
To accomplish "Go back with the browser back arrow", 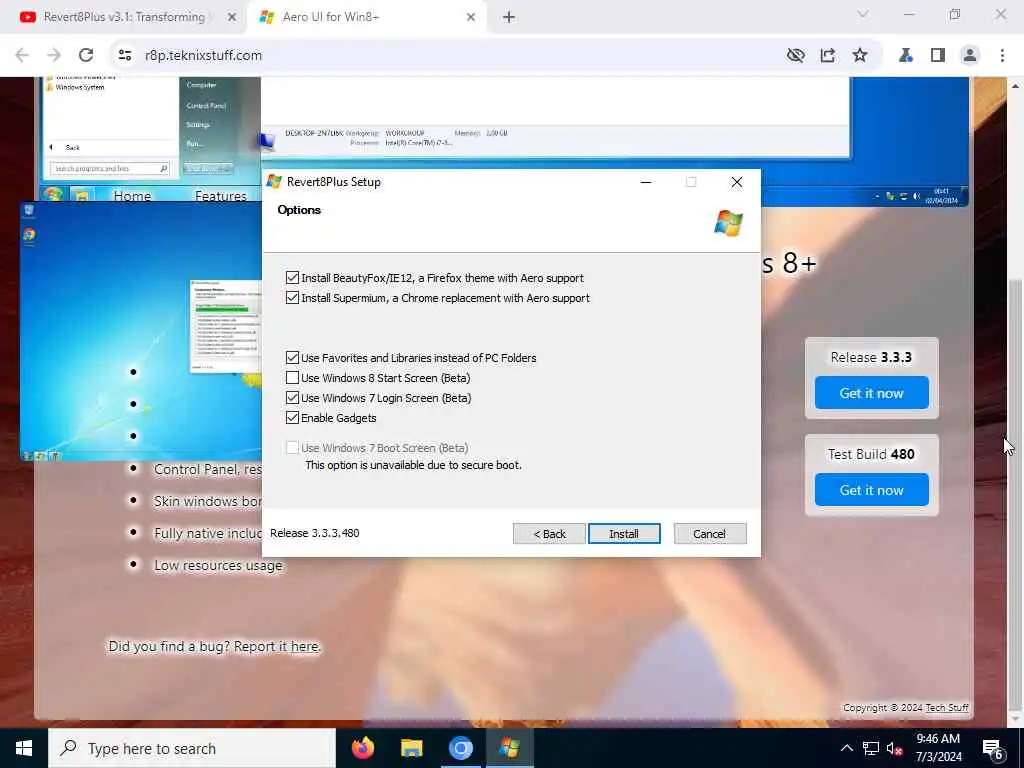I will pos(22,55).
